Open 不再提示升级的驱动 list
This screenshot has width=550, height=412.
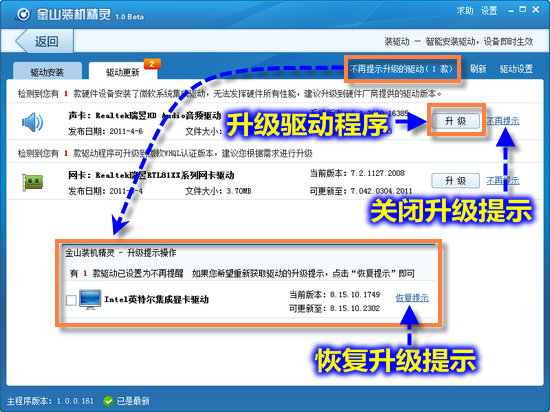(401, 69)
